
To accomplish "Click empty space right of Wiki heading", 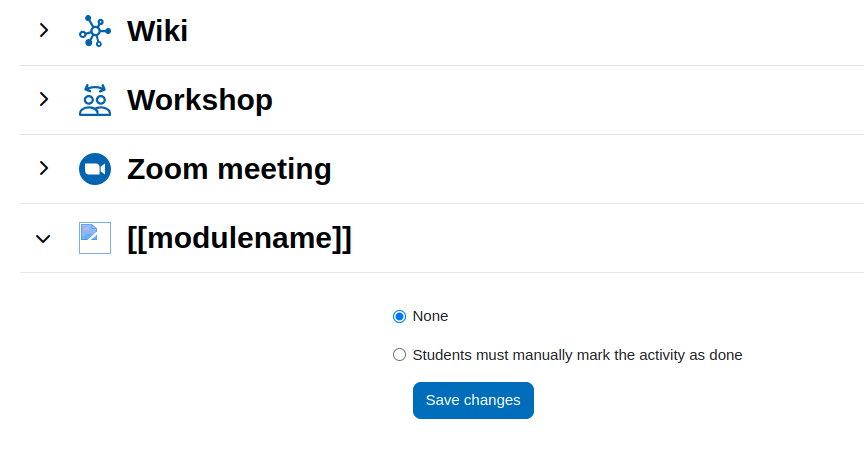I will (523, 31).
